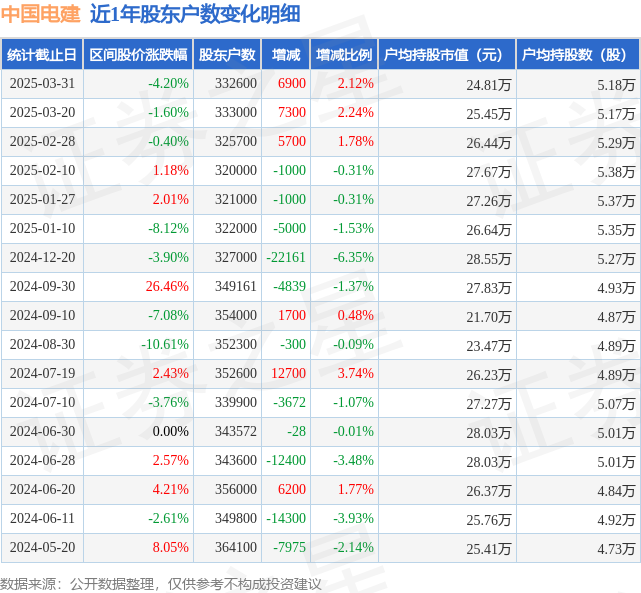
Task: Click the change ratio -0.01%
Action: pyautogui.click(x=354, y=432)
